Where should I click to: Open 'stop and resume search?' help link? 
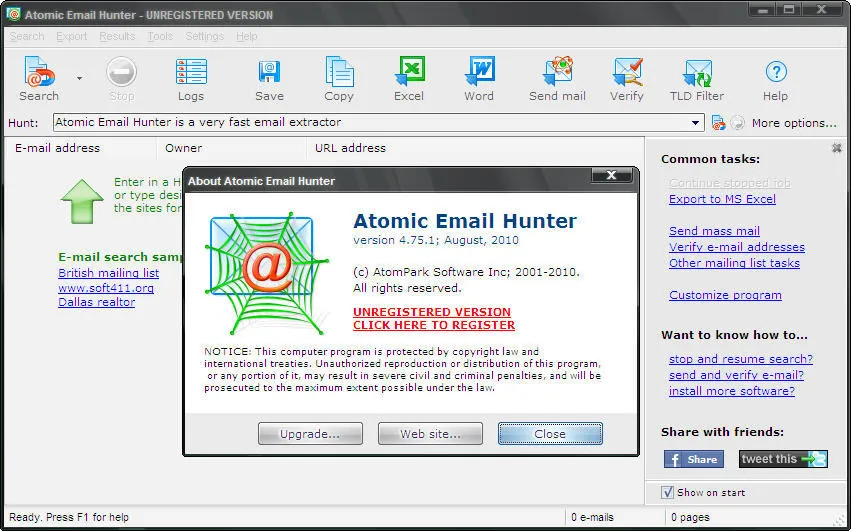point(741,359)
